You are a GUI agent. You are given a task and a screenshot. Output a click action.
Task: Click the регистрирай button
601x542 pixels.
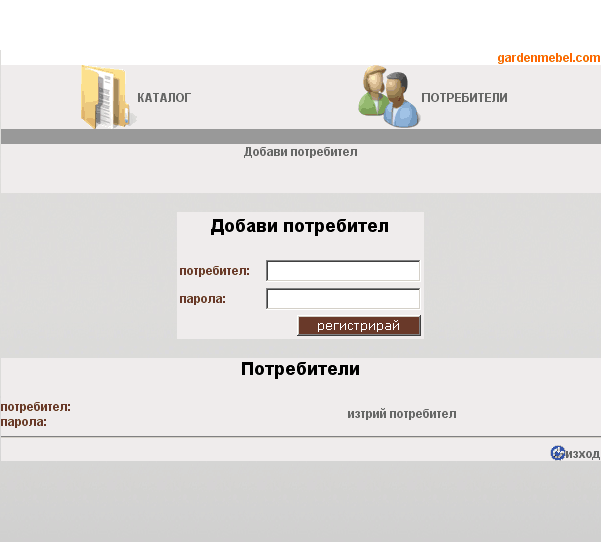(x=359, y=325)
